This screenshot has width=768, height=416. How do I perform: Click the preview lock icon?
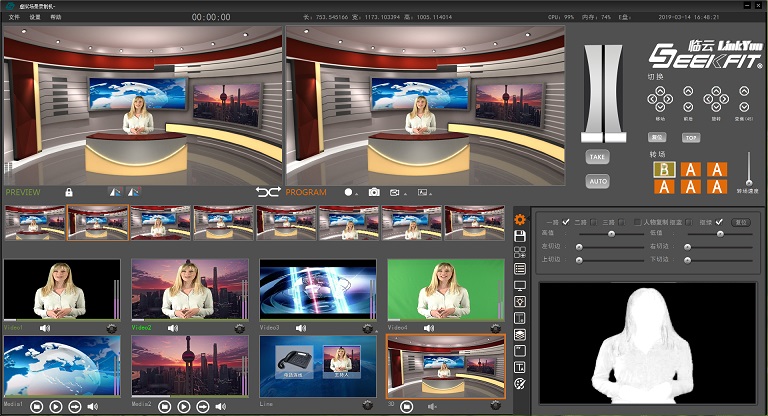(x=69, y=192)
